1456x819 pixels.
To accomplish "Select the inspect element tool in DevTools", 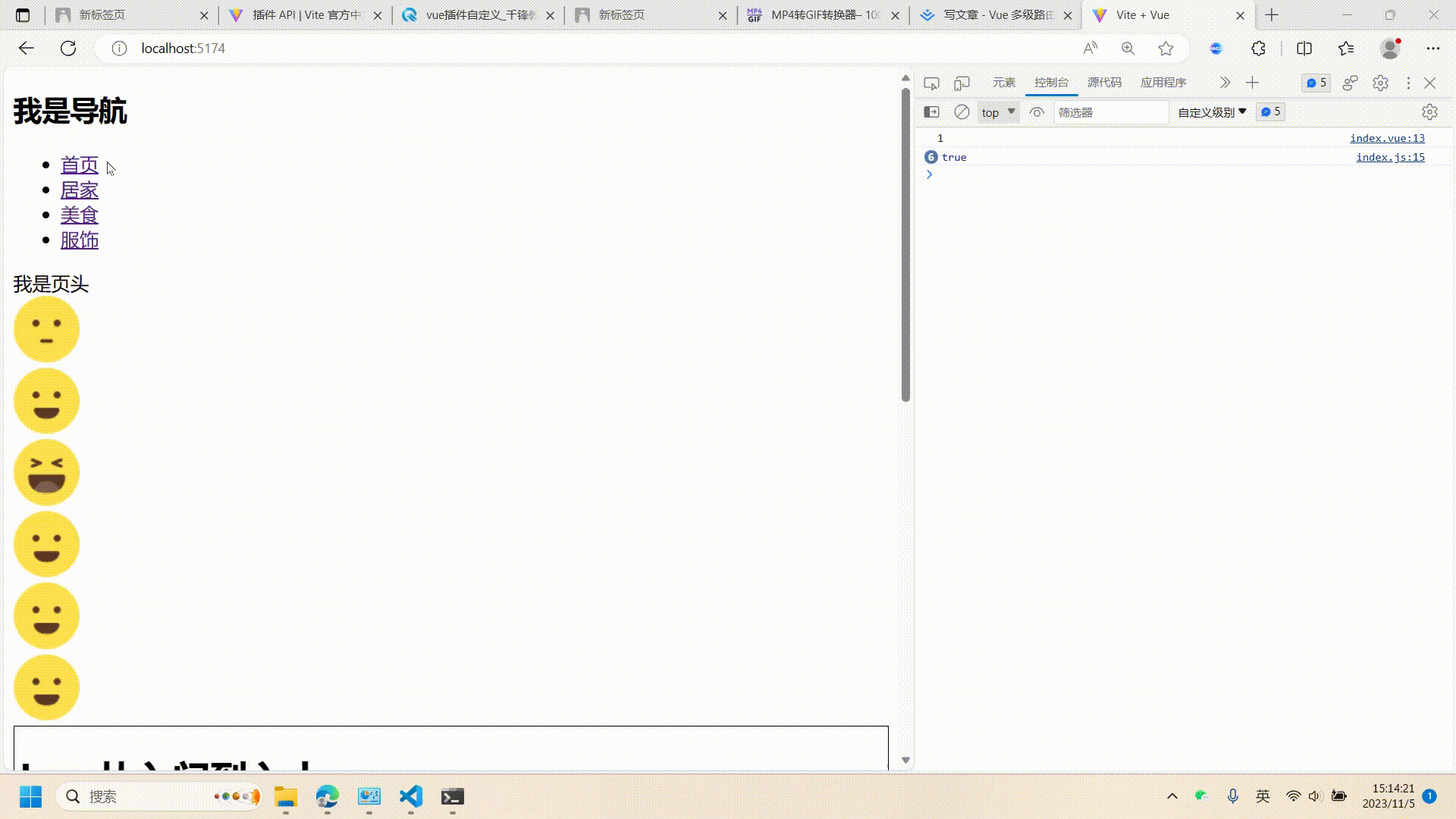I will 931,83.
